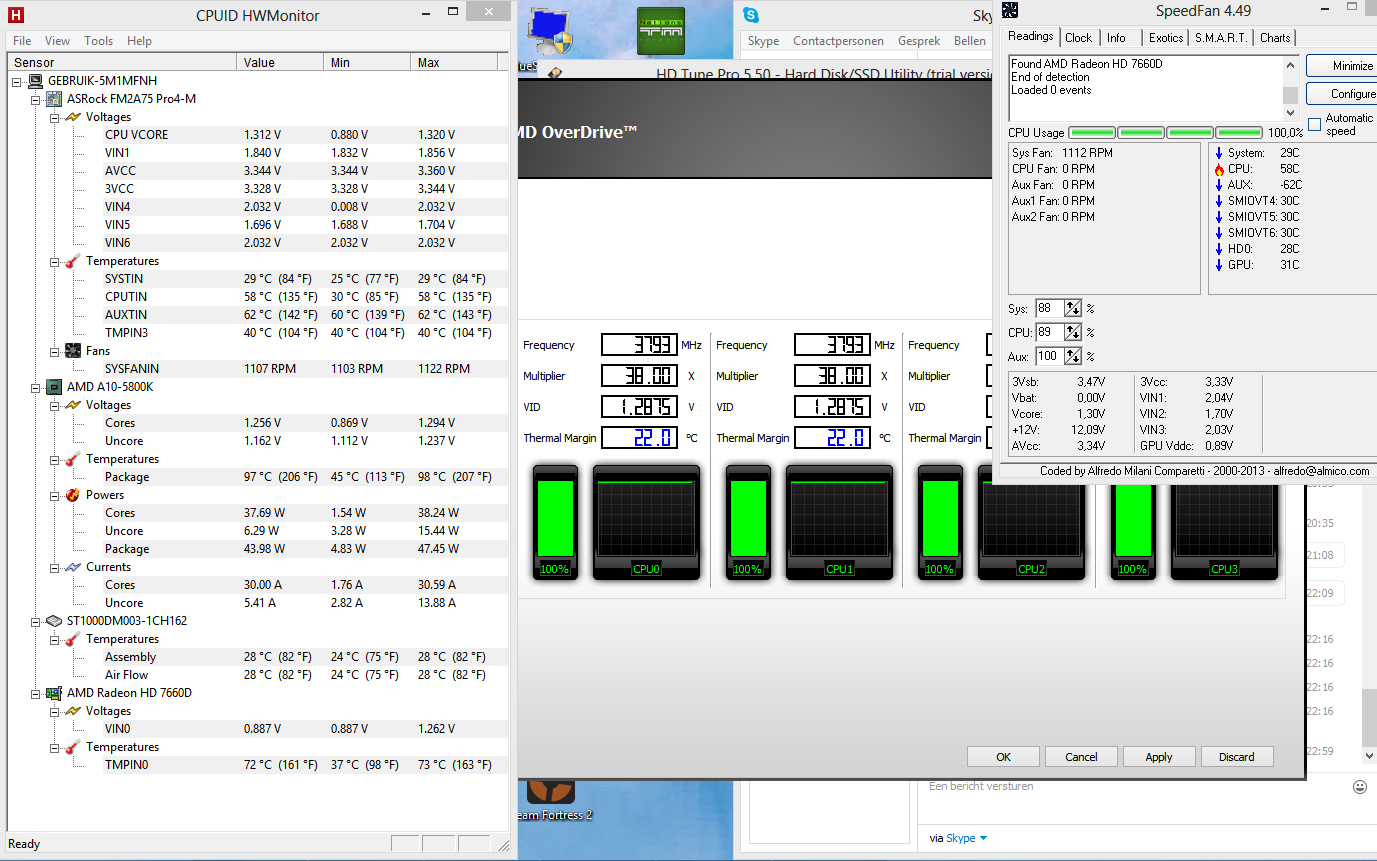
Task: Click the CPU Usage bar in SpeedFan
Action: click(1166, 133)
